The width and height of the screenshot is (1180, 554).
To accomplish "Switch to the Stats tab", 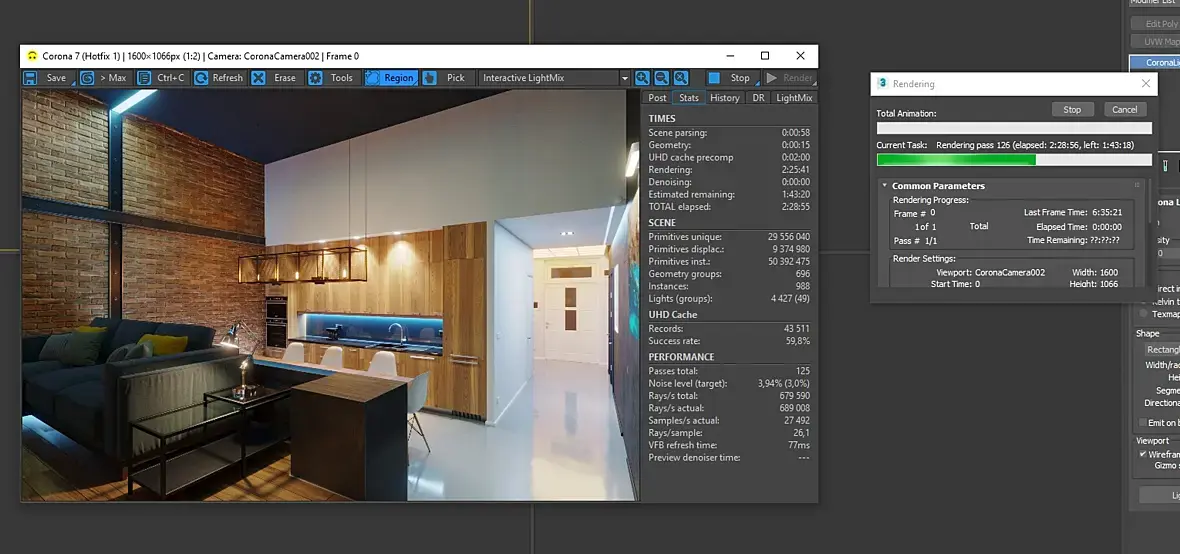I will pos(689,98).
